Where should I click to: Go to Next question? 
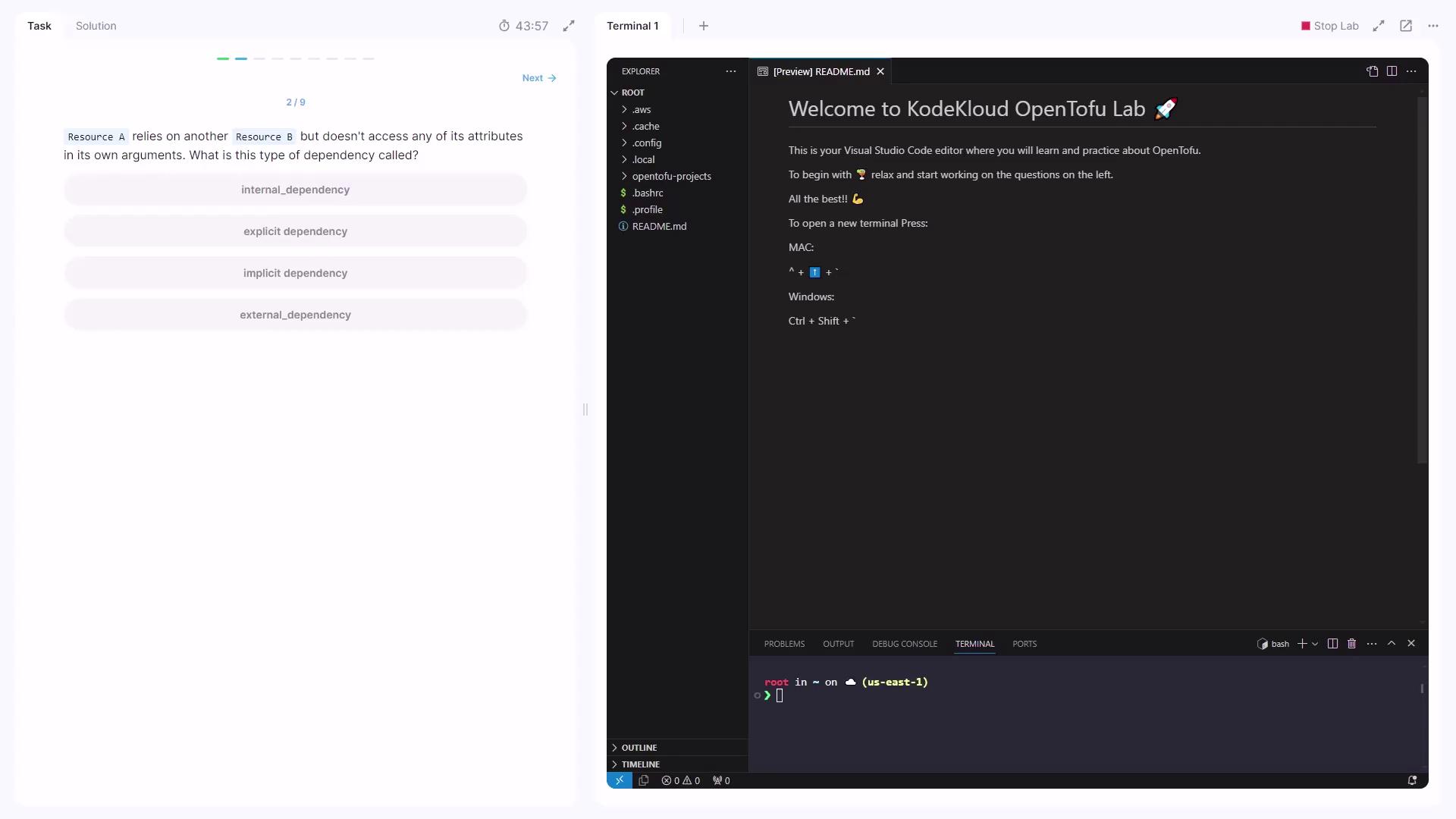(x=538, y=78)
